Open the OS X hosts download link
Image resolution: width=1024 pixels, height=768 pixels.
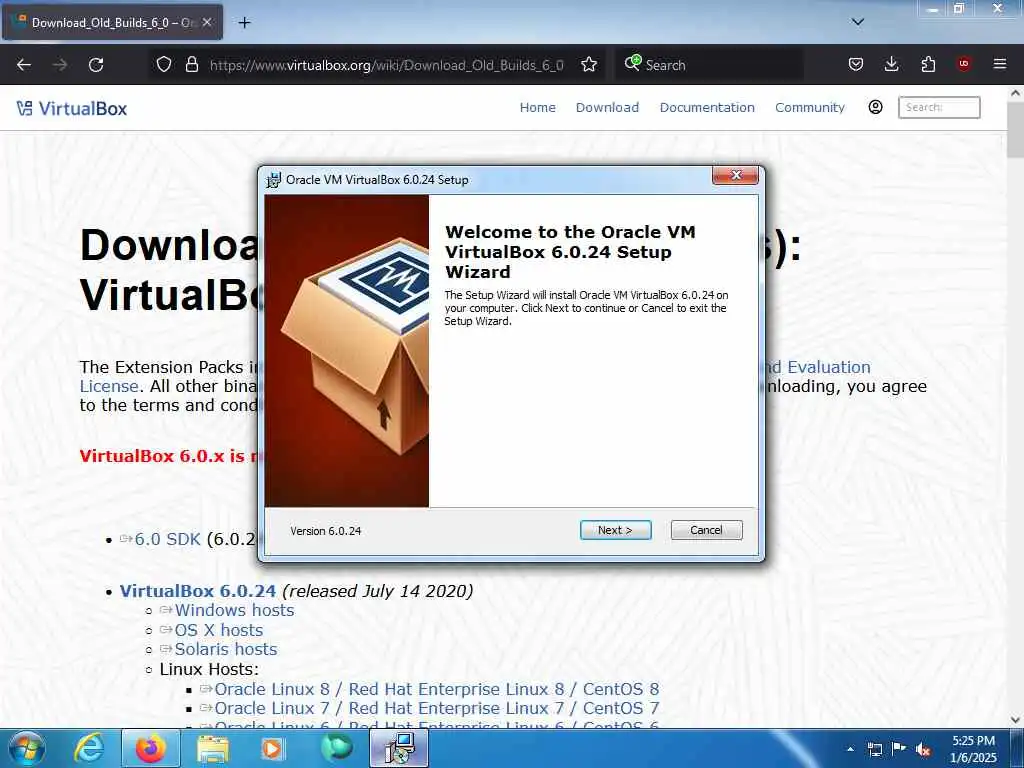(218, 630)
